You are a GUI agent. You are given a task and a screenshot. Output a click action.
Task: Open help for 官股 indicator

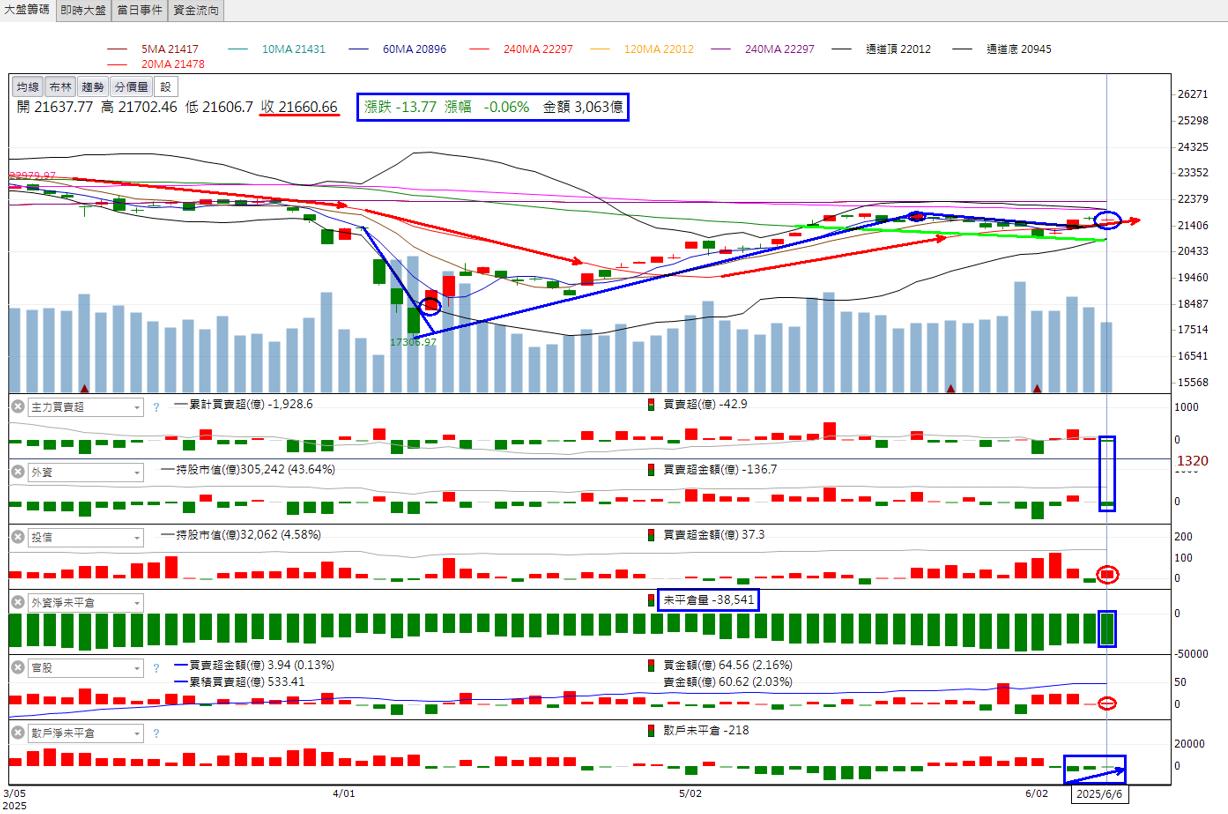click(x=156, y=668)
